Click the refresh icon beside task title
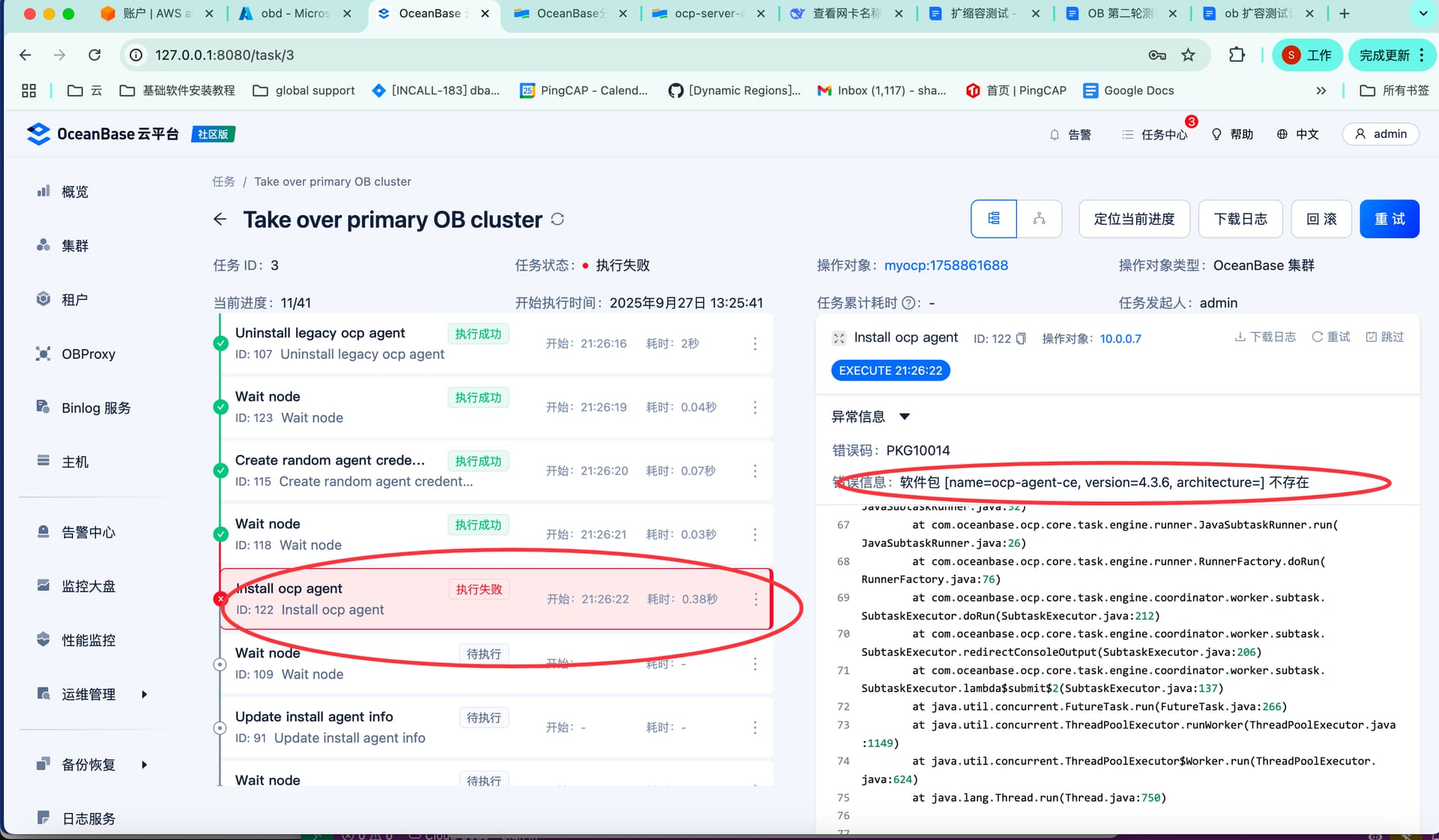This screenshot has height=840, width=1439. point(558,220)
